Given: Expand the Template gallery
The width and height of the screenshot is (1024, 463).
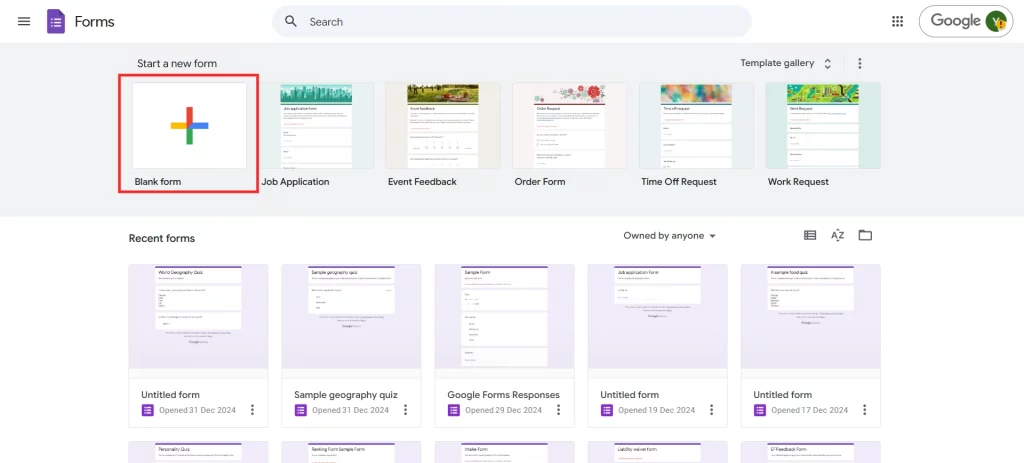Looking at the screenshot, I should coord(786,63).
